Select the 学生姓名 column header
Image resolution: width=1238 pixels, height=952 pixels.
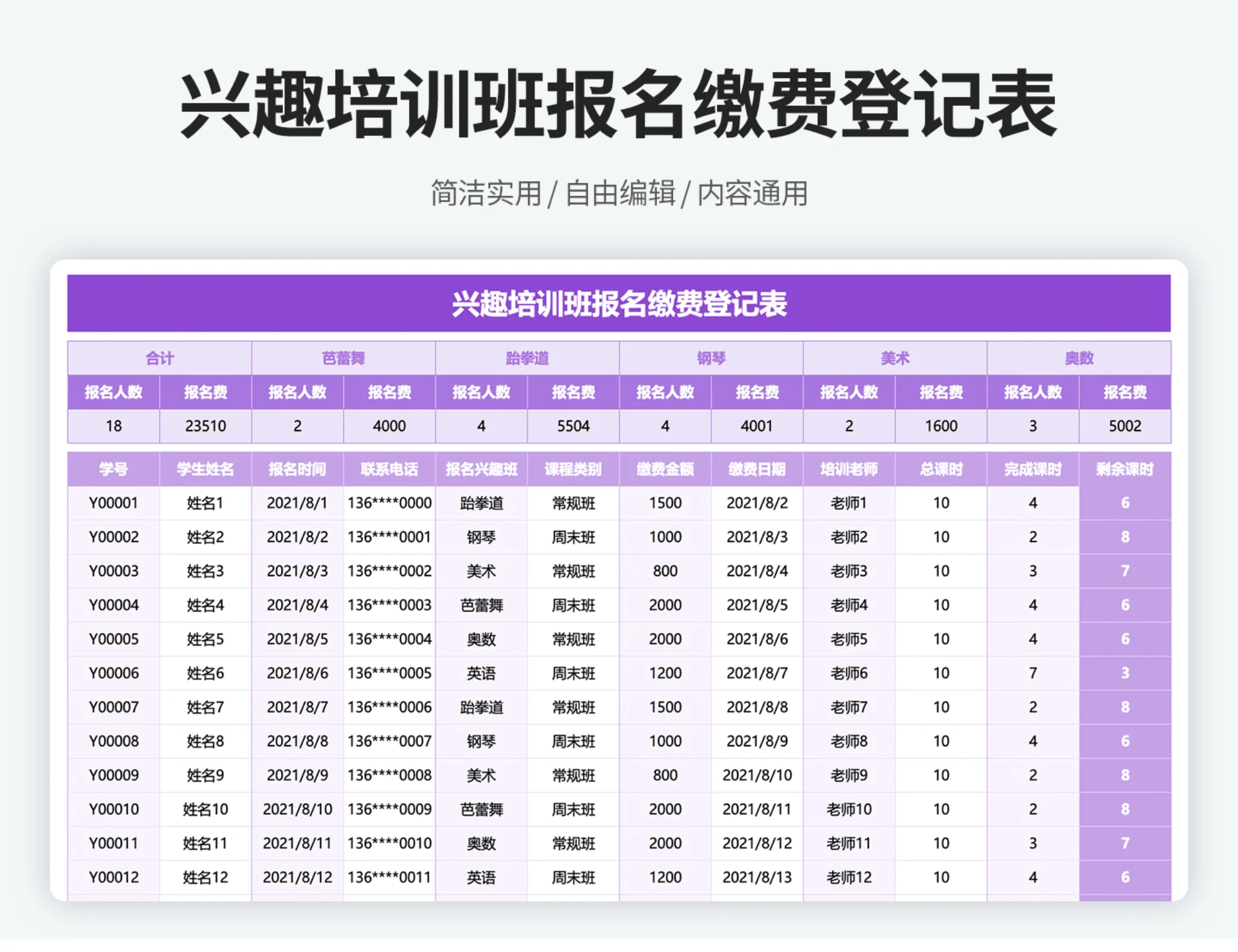coord(205,470)
